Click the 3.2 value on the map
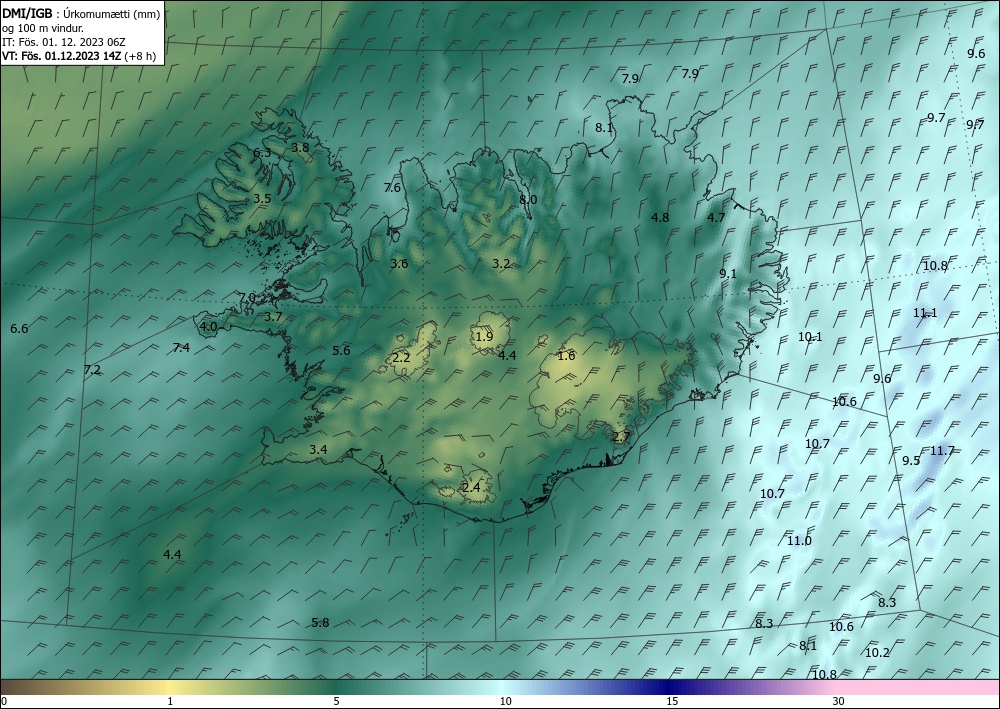Image resolution: width=1000 pixels, height=709 pixels. coord(501,263)
